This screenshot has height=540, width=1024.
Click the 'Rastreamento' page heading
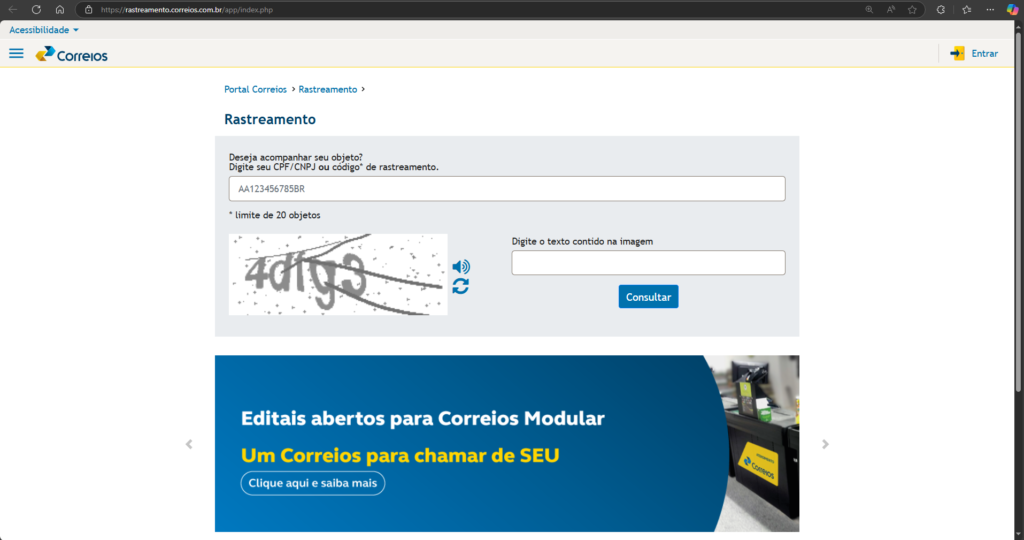point(270,119)
